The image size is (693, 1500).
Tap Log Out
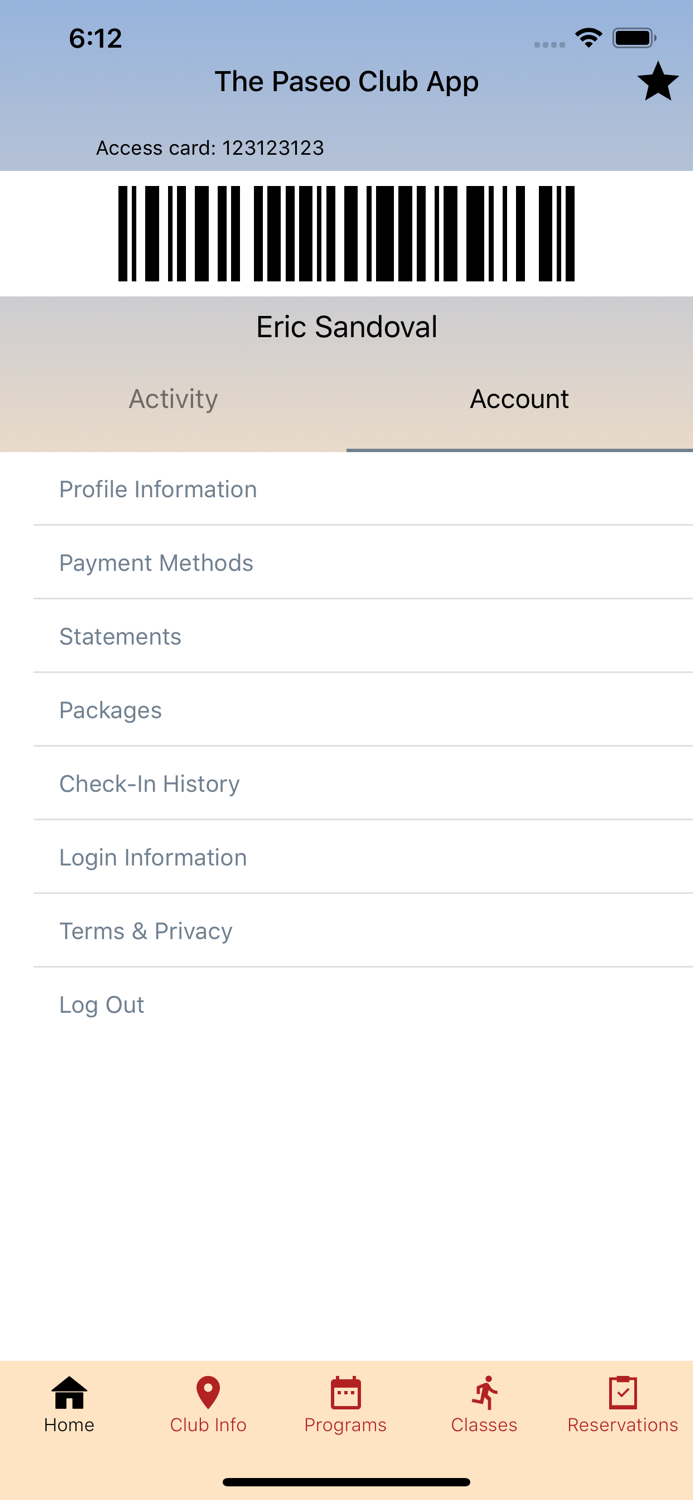click(101, 1004)
